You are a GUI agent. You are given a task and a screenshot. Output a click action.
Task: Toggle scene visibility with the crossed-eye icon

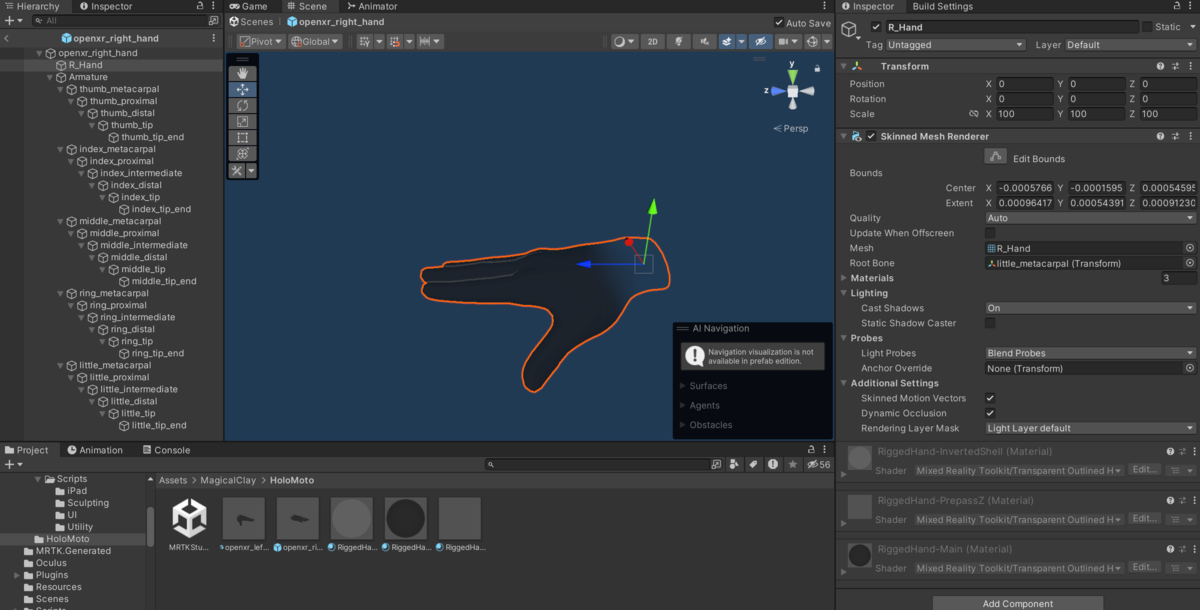pyautogui.click(x=761, y=41)
